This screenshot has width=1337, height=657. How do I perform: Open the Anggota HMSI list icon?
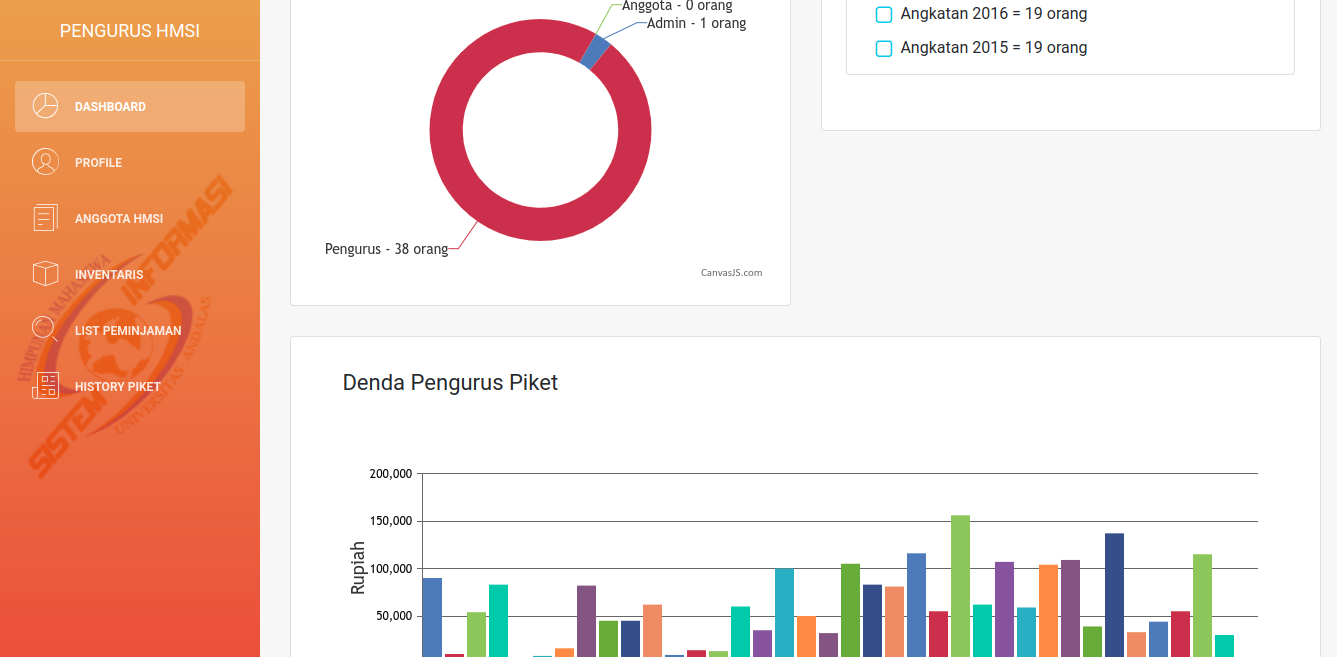click(45, 218)
